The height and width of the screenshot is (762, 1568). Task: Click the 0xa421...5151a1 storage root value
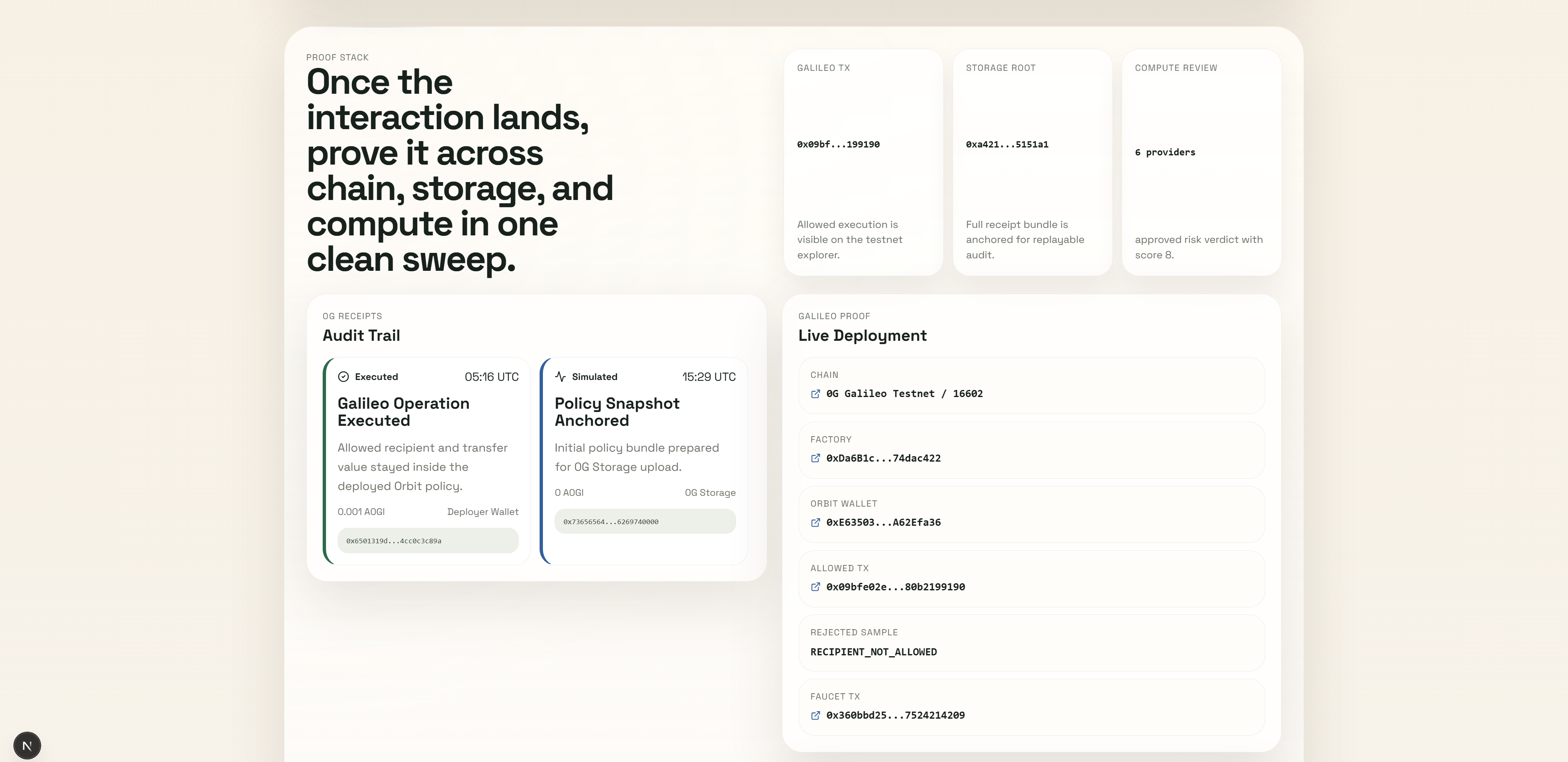point(1007,145)
